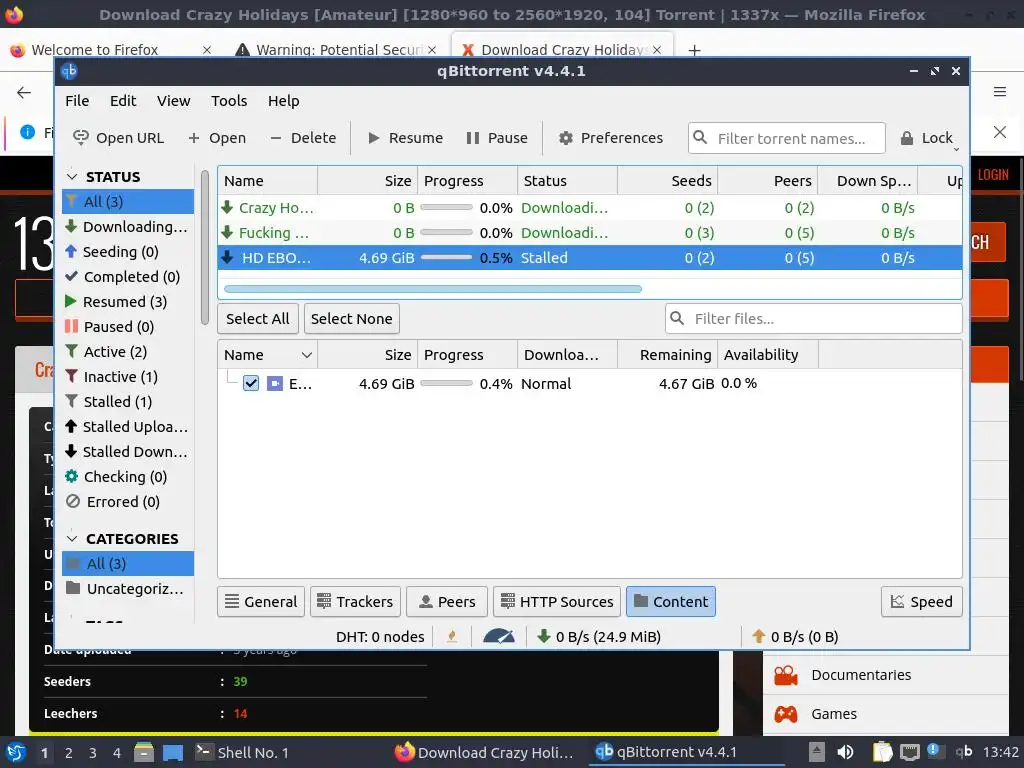Select the HD EBO… torrent row
This screenshot has width=1024, height=768.
pyautogui.click(x=590, y=257)
